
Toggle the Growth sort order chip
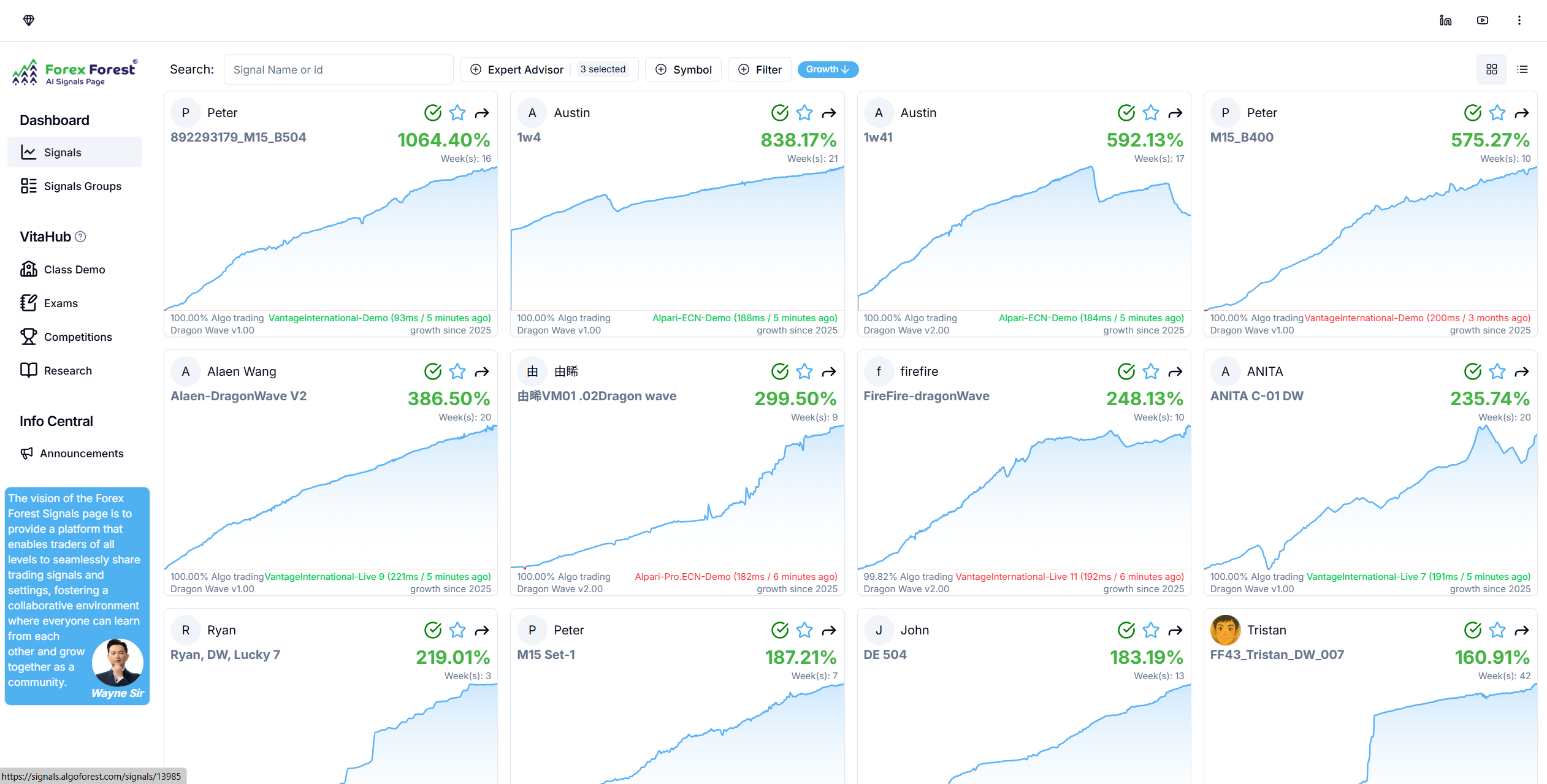coord(828,69)
